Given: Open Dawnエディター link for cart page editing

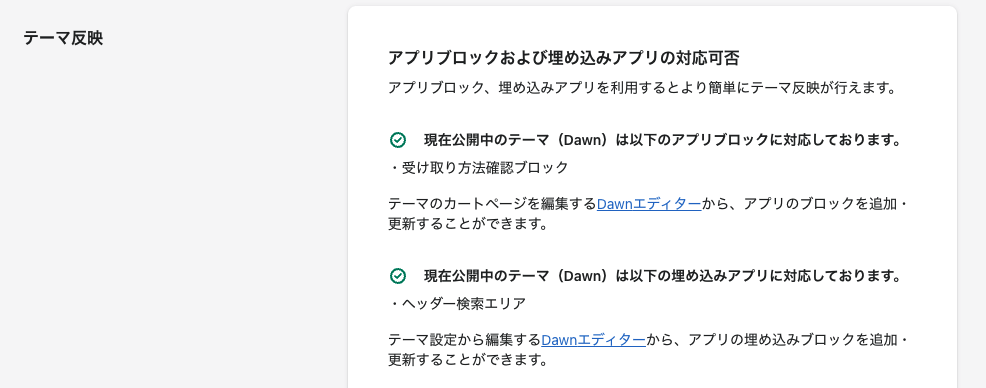Looking at the screenshot, I should point(649,204).
